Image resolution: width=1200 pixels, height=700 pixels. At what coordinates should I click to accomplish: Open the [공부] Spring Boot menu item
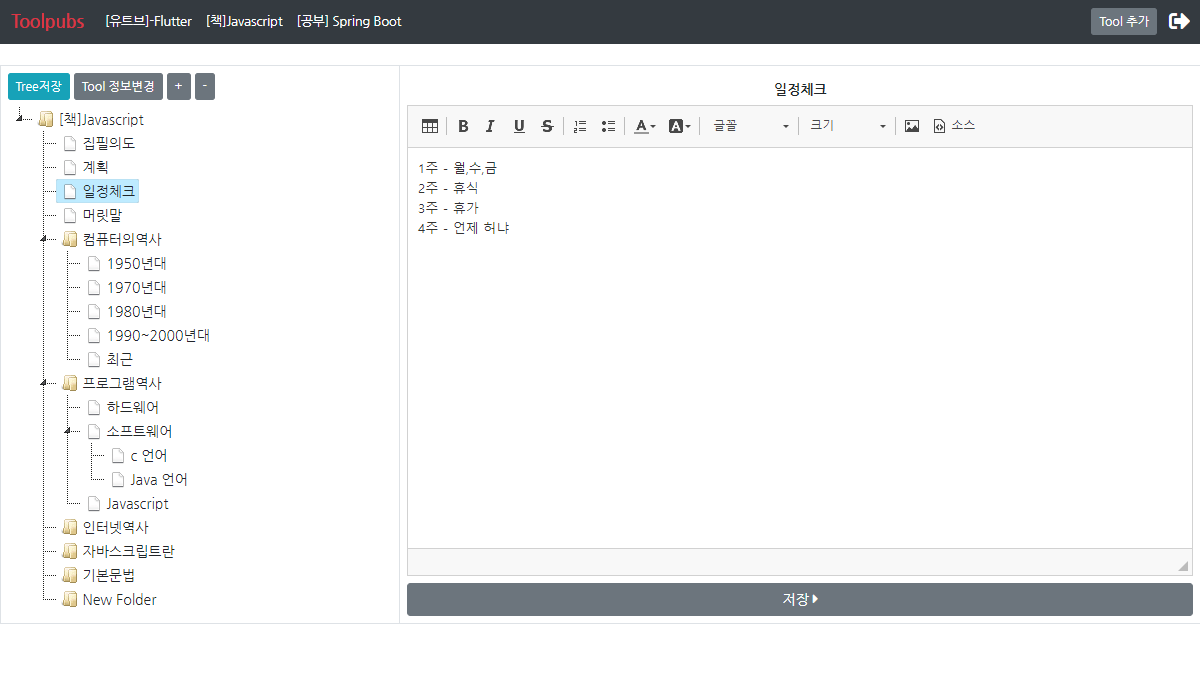tap(349, 21)
